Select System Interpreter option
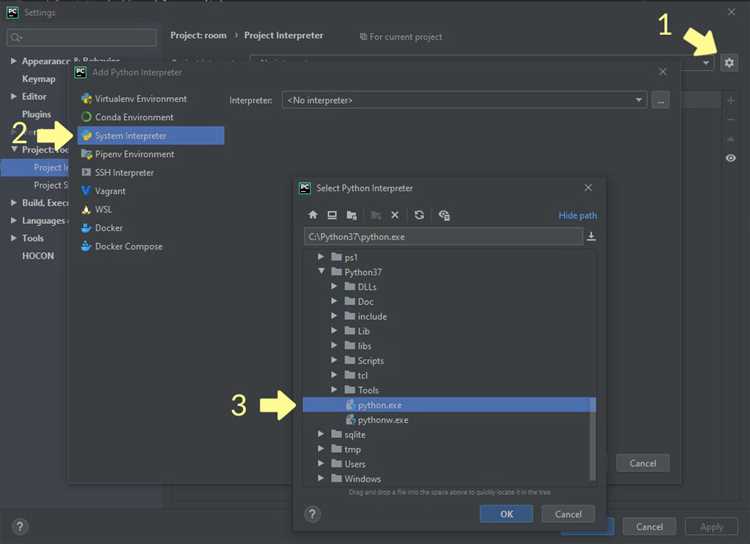Screen dimensions: 750x544 pos(151,136)
